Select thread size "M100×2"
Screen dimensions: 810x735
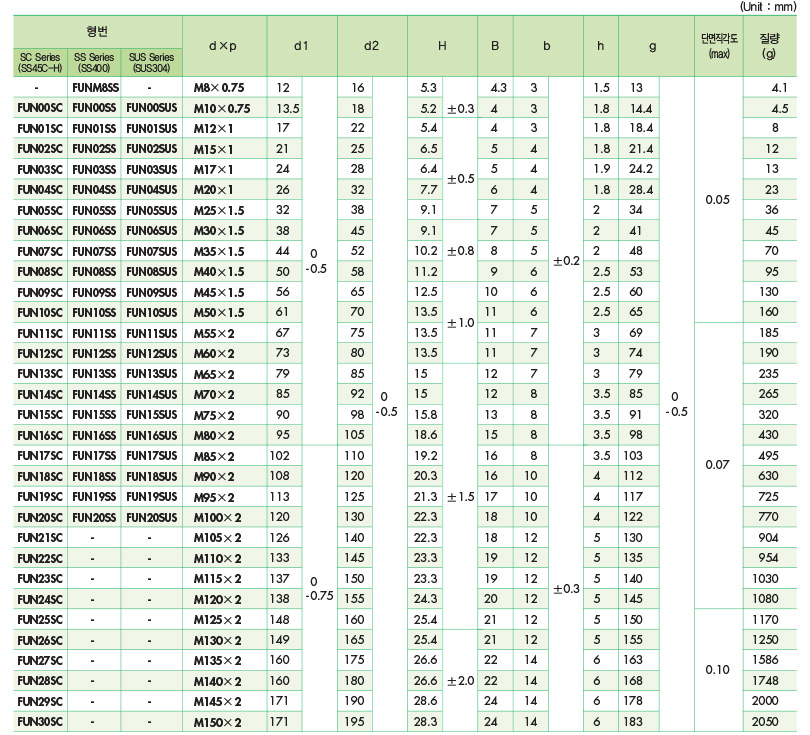point(217,518)
